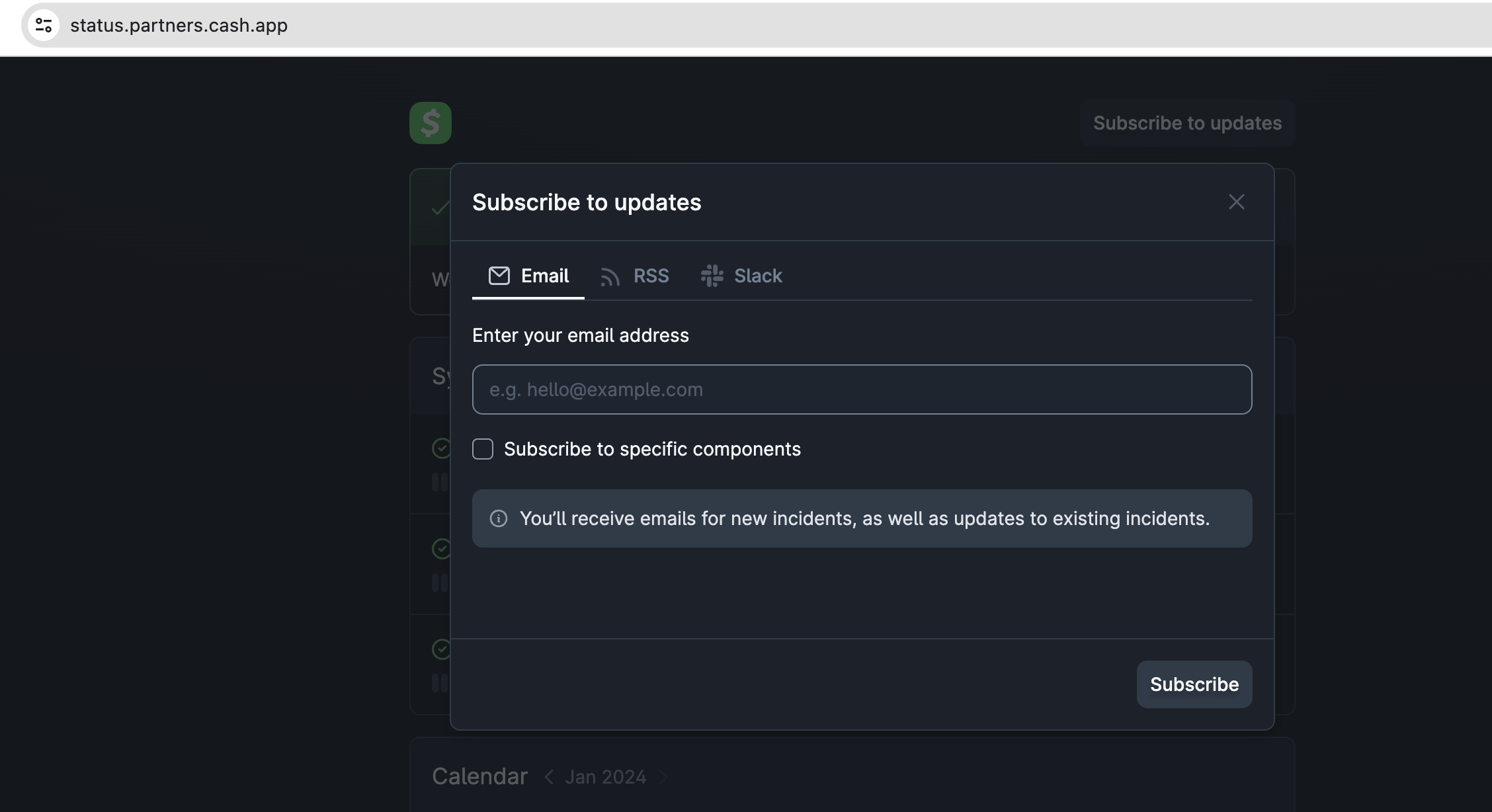Click the Subscribe to specific components label

coord(652,449)
